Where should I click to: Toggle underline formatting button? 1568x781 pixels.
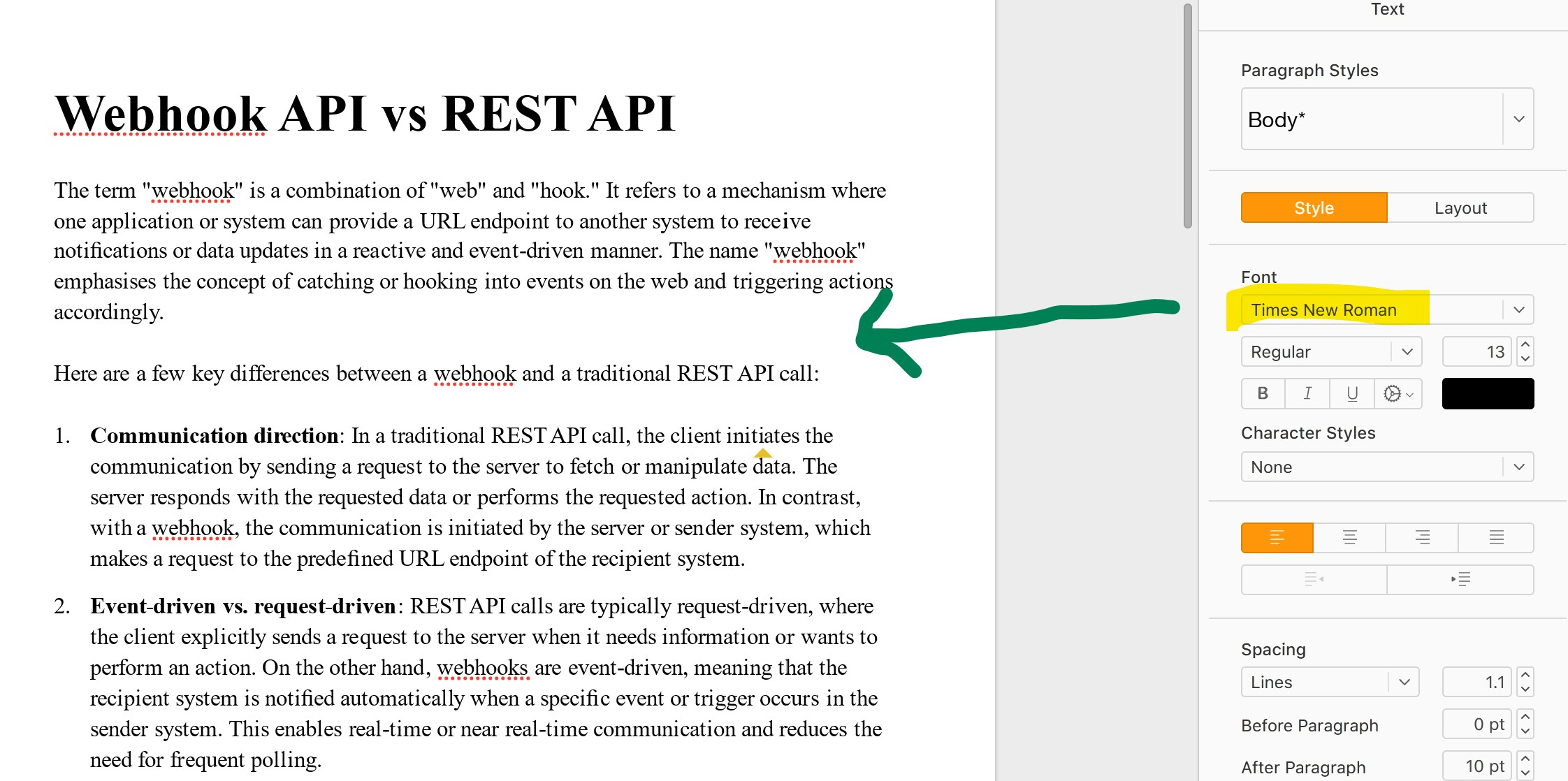coord(1352,393)
